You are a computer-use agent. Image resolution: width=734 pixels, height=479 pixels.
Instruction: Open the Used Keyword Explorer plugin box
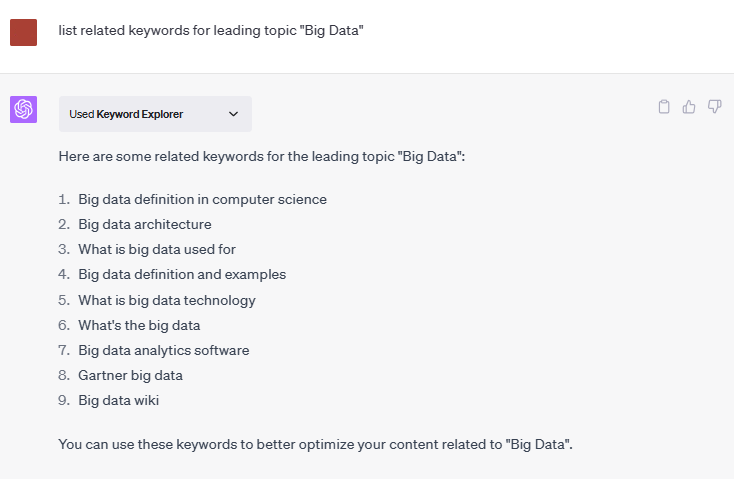(x=155, y=114)
